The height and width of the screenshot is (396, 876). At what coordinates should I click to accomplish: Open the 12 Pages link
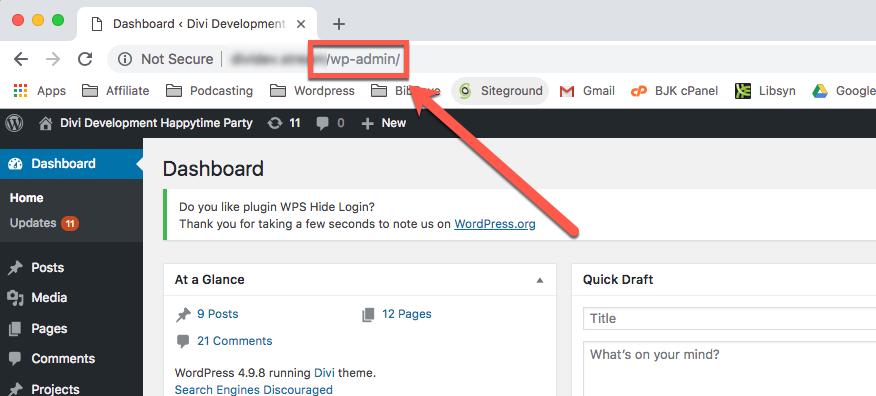407,314
